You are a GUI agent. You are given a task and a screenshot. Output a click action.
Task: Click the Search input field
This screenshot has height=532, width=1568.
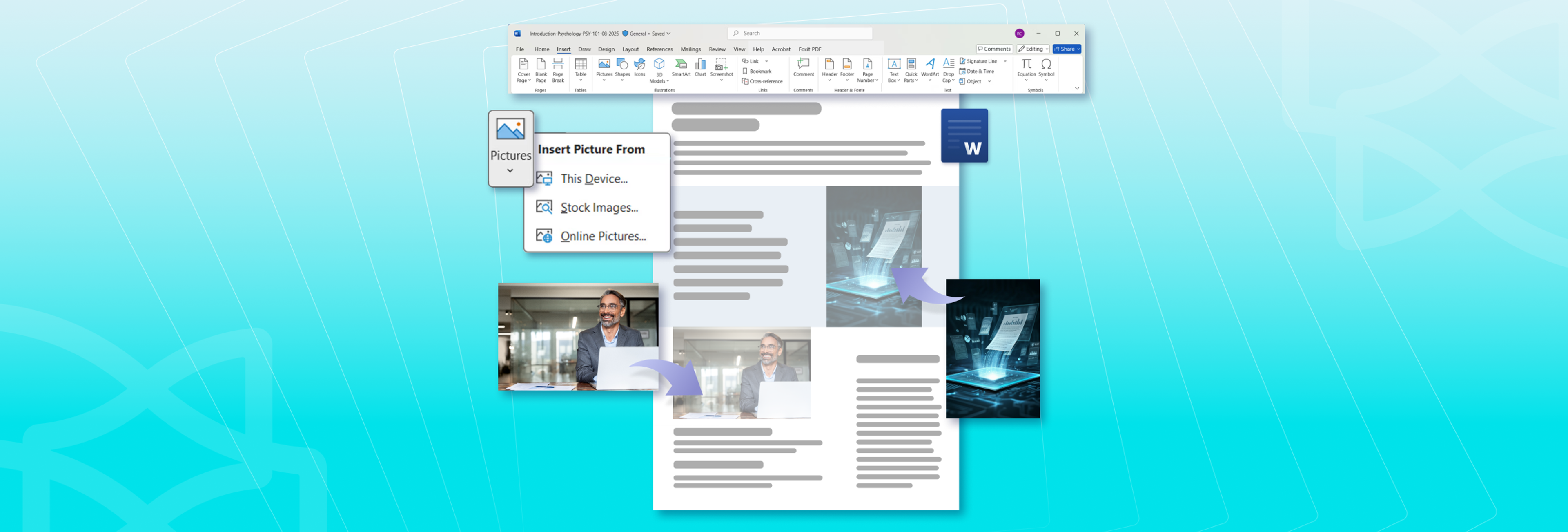click(x=799, y=34)
